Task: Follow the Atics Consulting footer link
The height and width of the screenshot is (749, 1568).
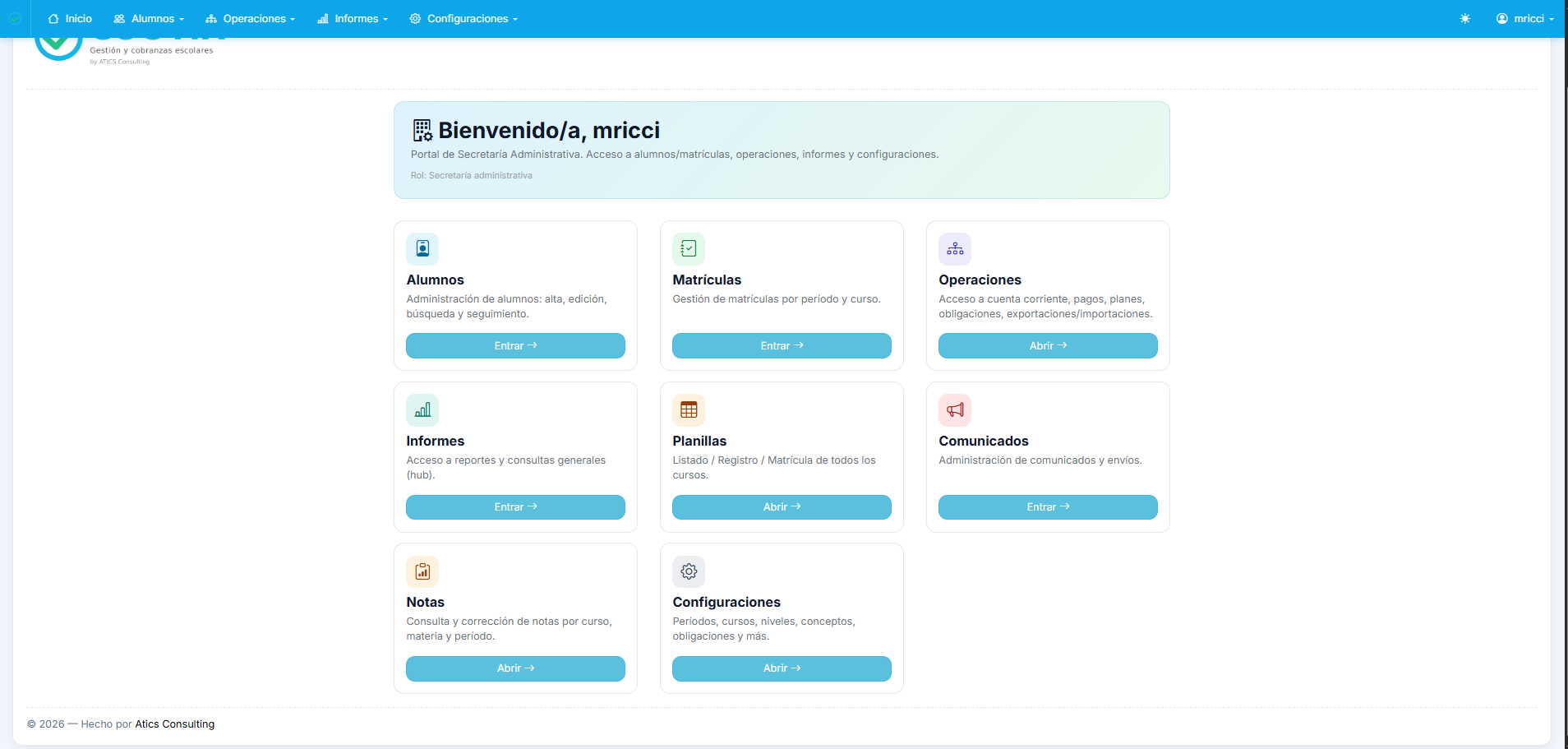Action: (x=174, y=724)
